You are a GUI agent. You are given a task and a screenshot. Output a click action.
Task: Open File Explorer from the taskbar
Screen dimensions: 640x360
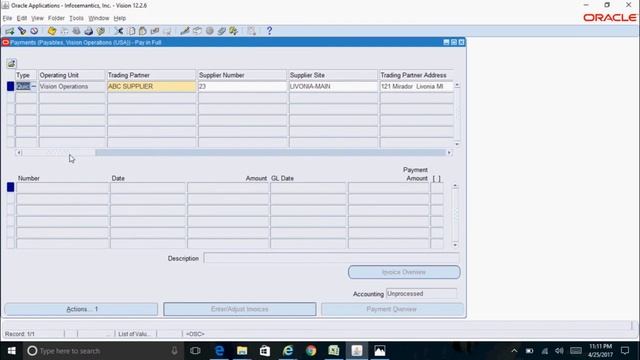tap(242, 351)
